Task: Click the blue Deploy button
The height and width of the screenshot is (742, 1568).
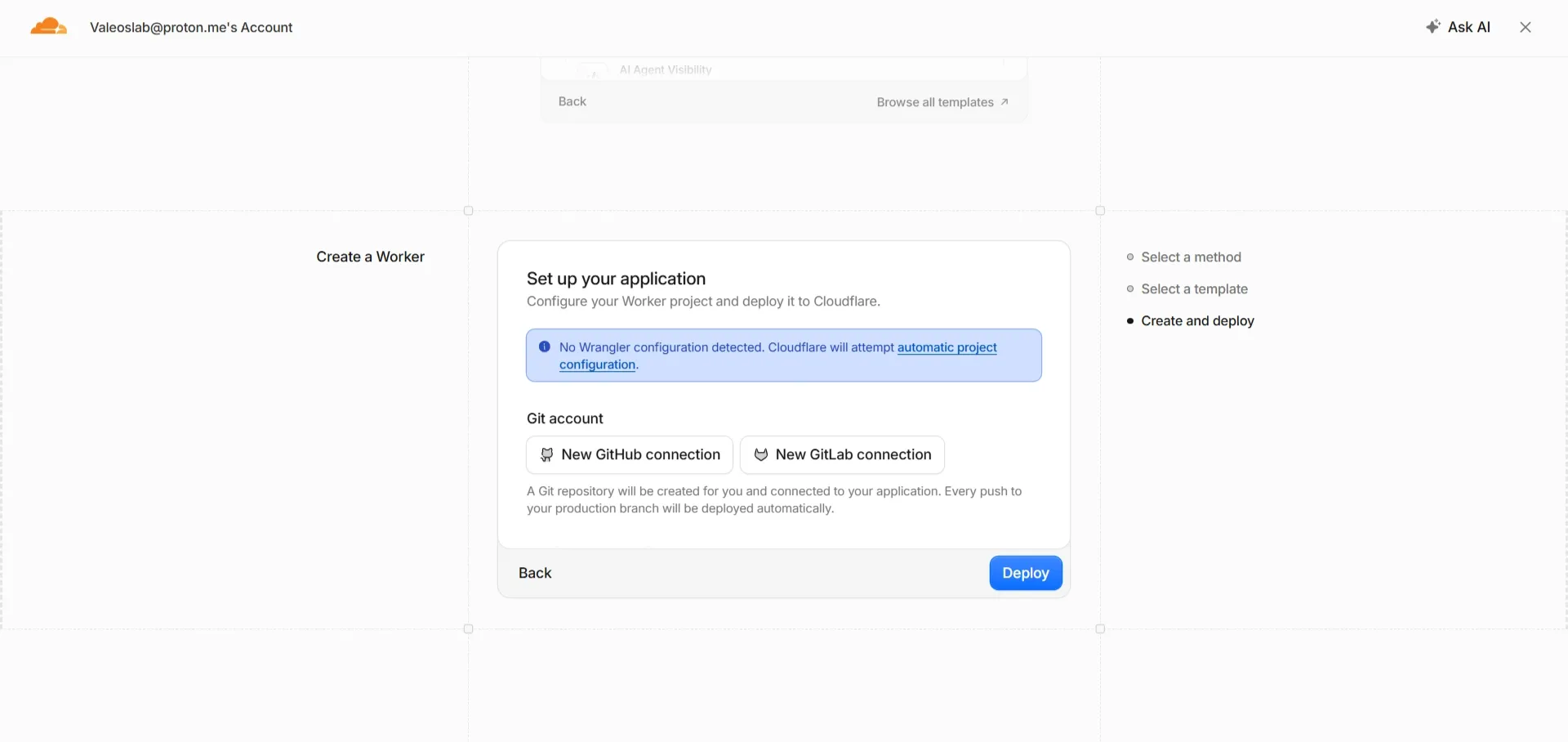Action: click(1026, 573)
